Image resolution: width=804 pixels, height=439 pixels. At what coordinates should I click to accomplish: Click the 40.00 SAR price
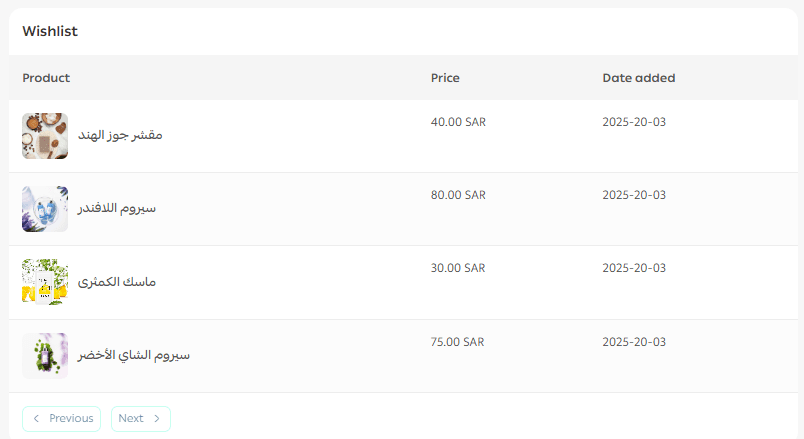(x=457, y=122)
